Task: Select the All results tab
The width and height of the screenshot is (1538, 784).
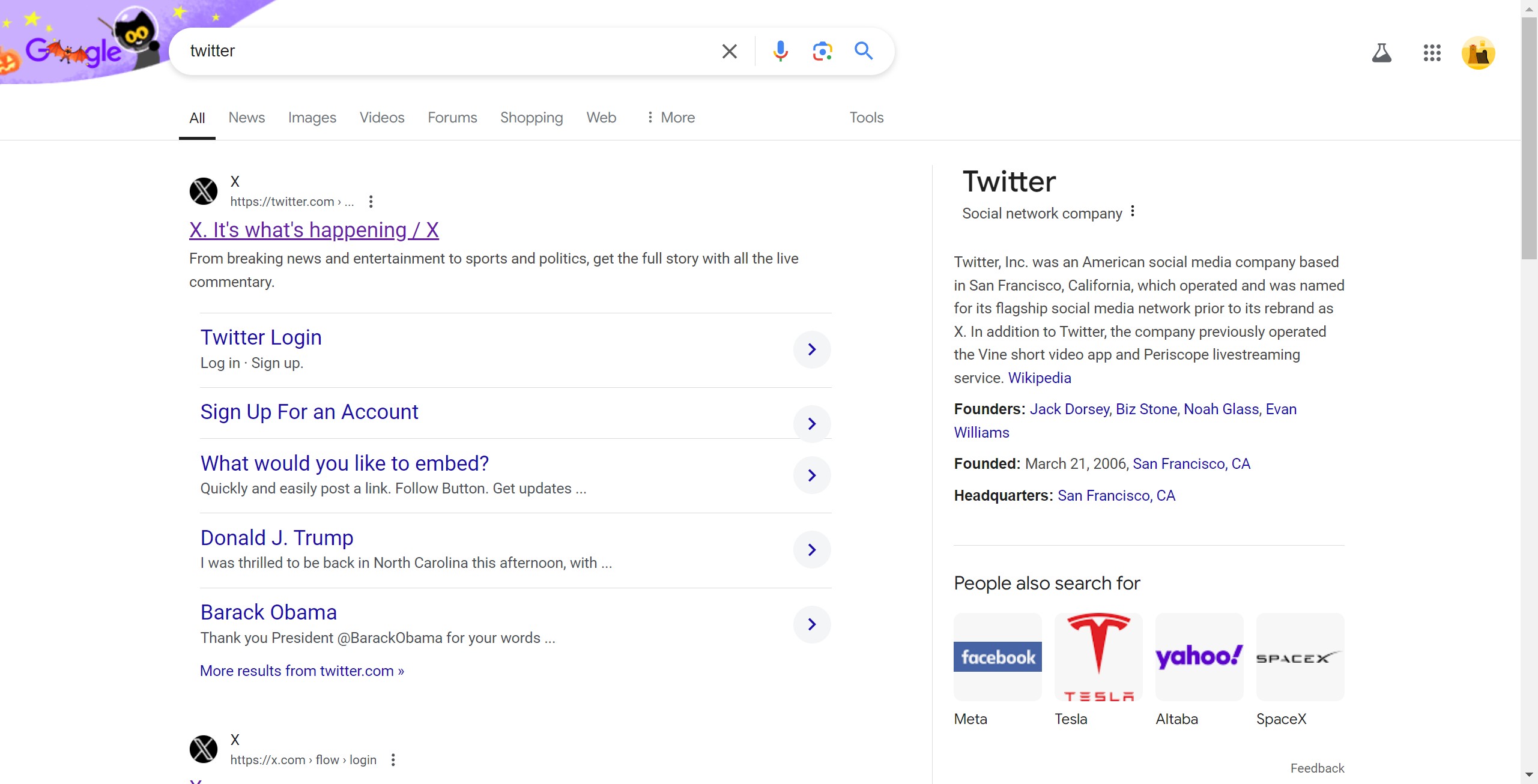Action: click(x=197, y=118)
